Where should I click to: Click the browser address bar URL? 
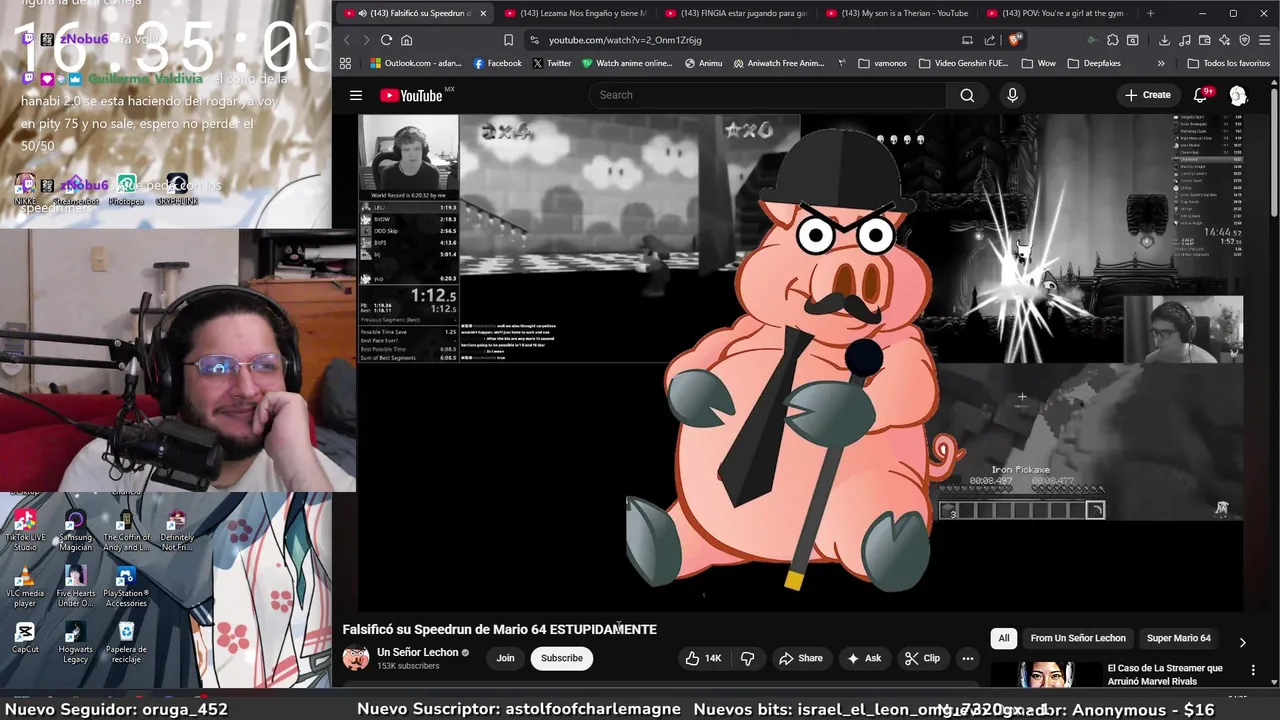click(x=625, y=40)
